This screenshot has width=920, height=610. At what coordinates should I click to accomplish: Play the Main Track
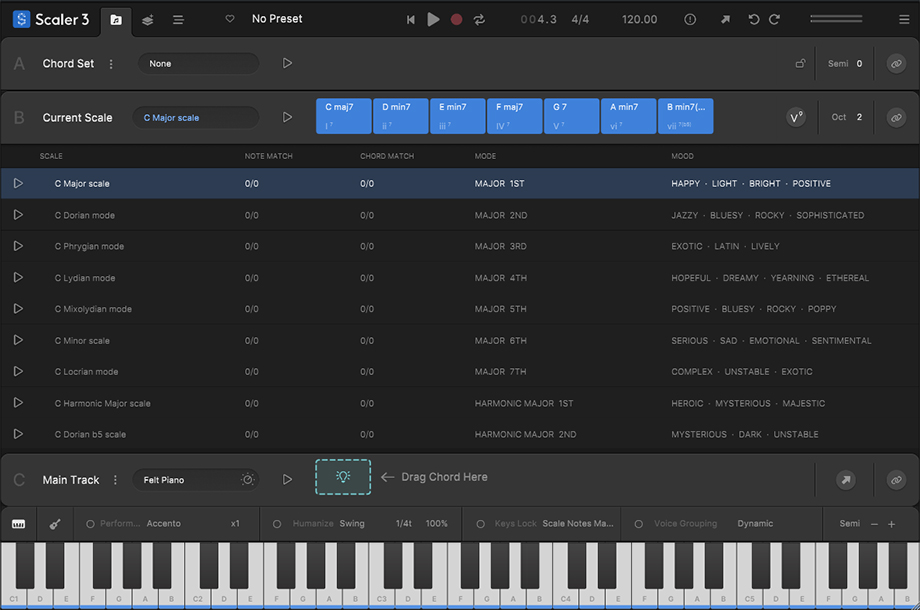pyautogui.click(x=287, y=480)
